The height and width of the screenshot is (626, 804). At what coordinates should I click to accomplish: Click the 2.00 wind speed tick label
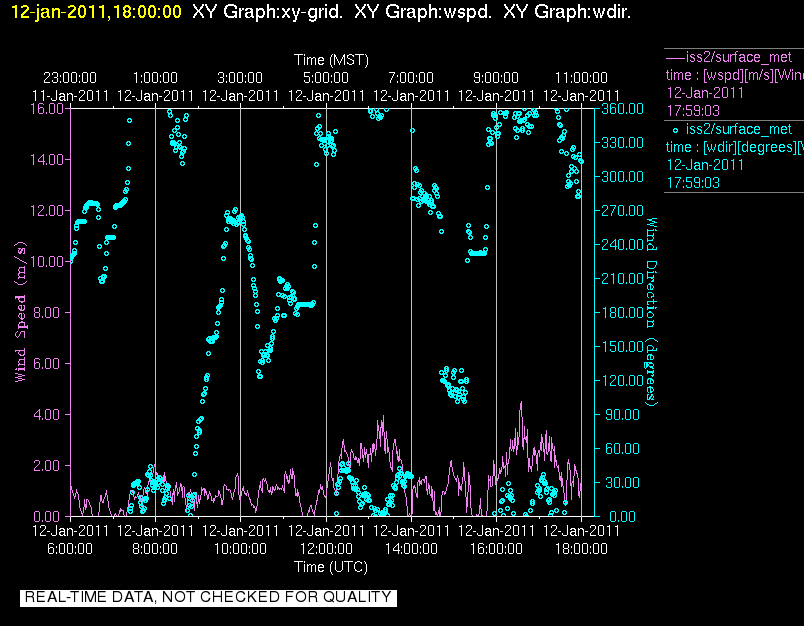[x=47, y=466]
